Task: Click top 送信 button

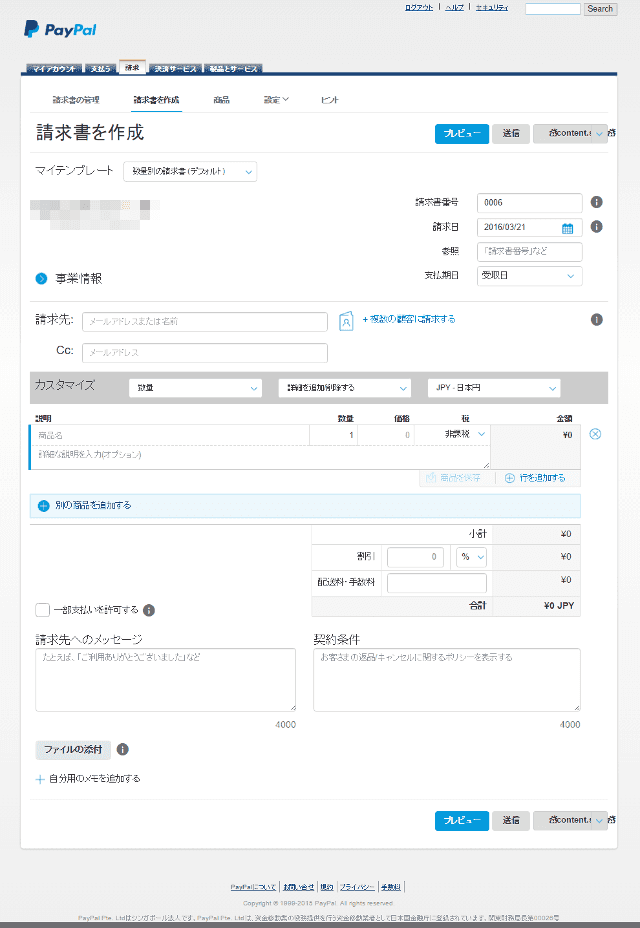Action: pos(511,134)
